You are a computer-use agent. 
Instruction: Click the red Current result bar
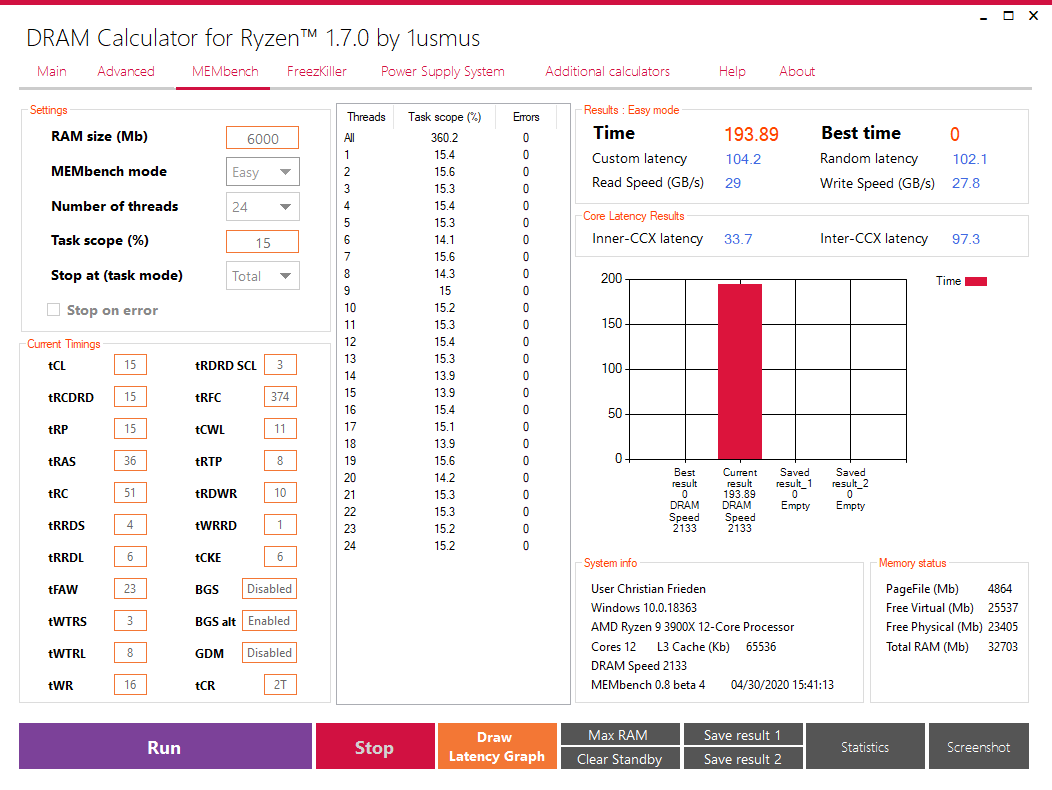740,372
